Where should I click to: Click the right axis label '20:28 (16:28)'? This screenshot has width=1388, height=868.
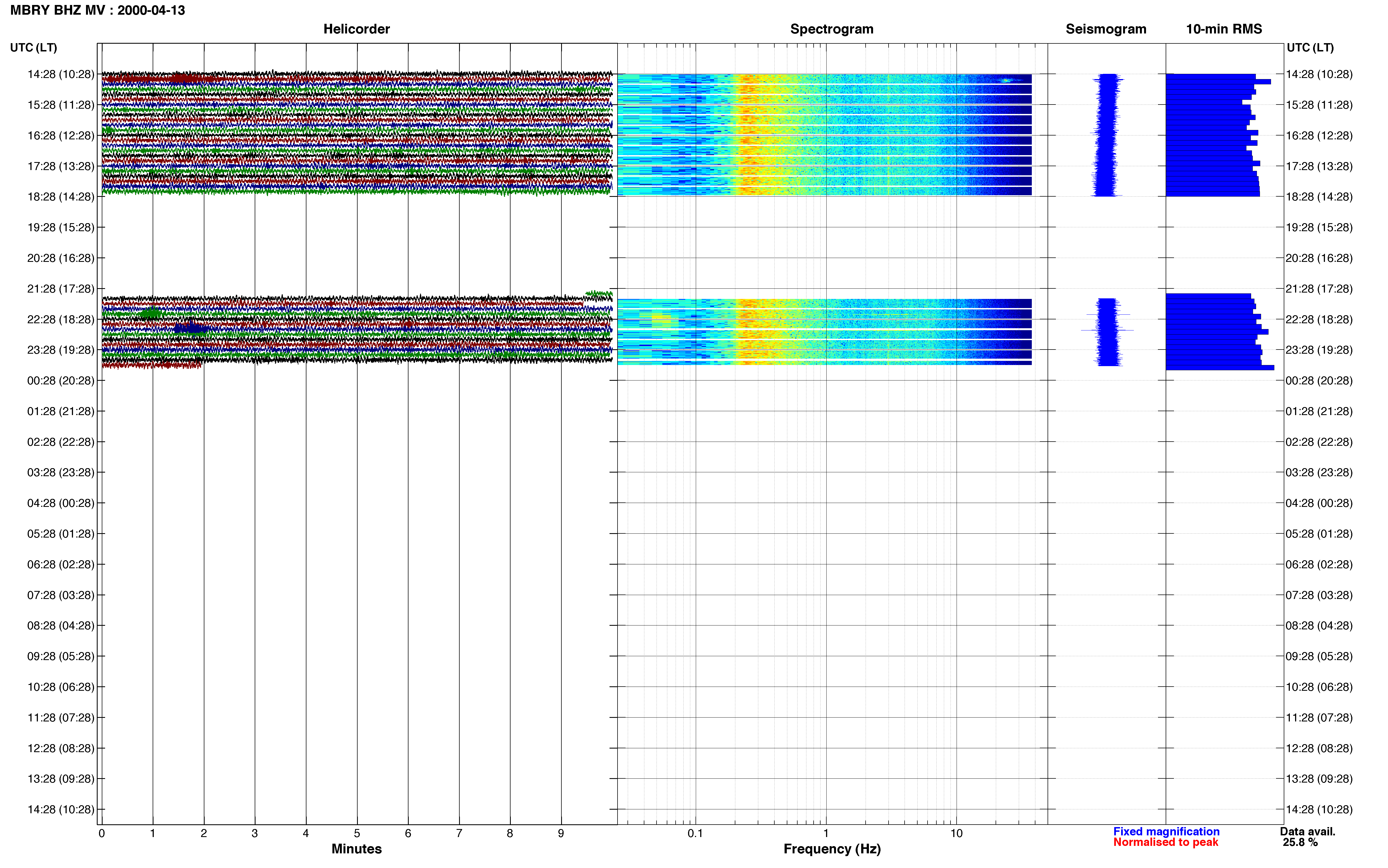(1319, 258)
